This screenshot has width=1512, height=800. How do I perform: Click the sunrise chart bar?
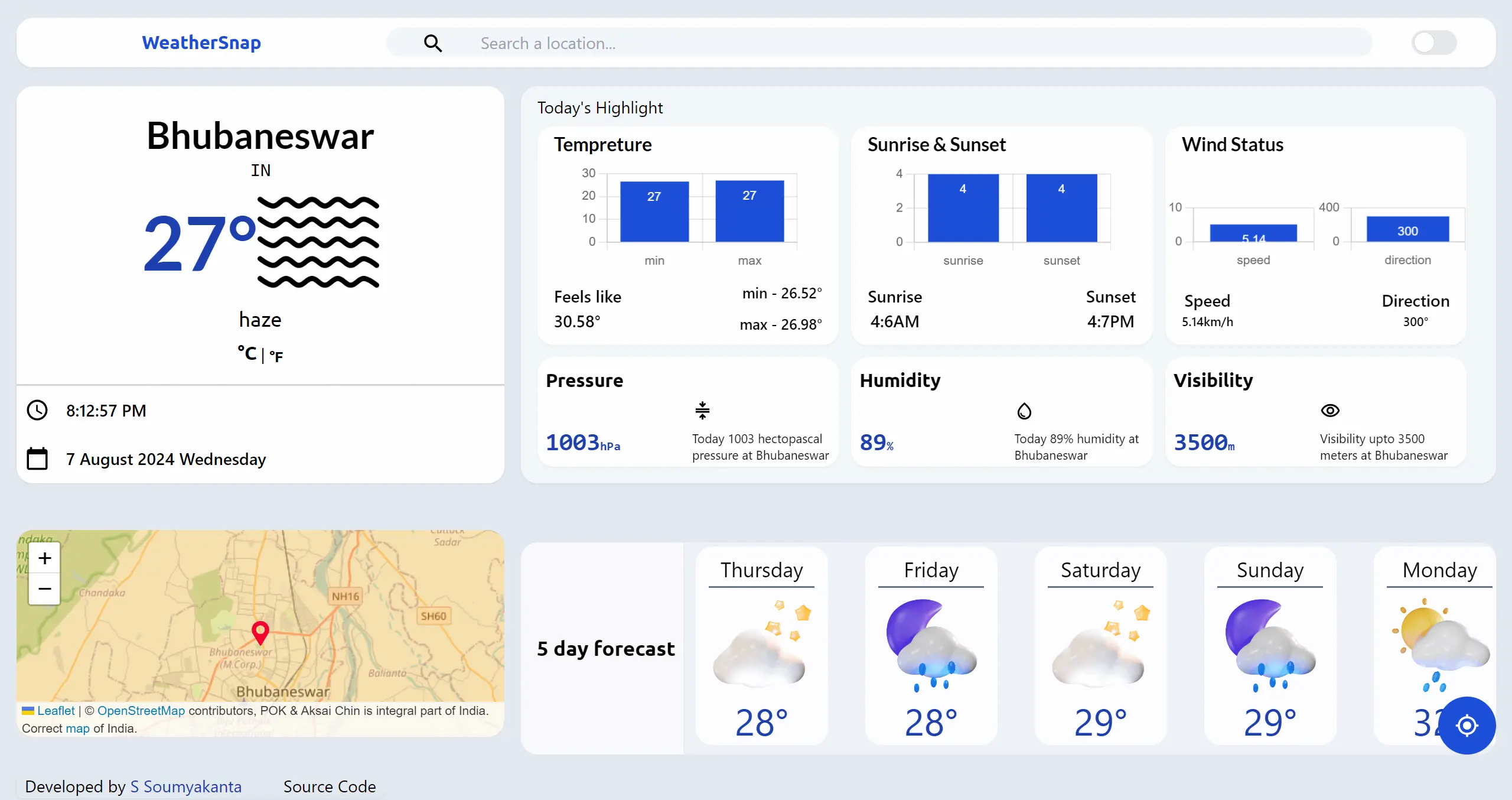pyautogui.click(x=963, y=208)
